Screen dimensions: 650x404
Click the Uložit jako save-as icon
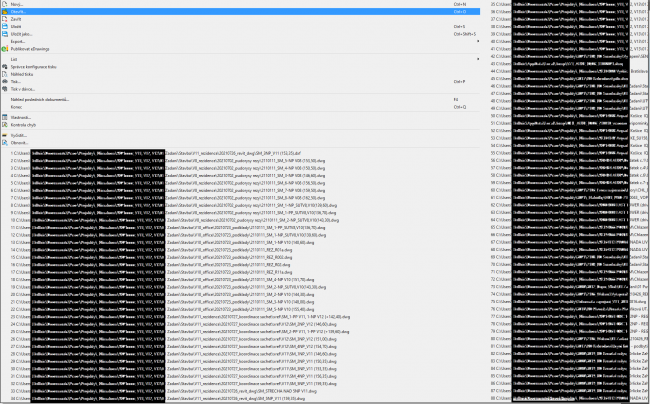5,34
